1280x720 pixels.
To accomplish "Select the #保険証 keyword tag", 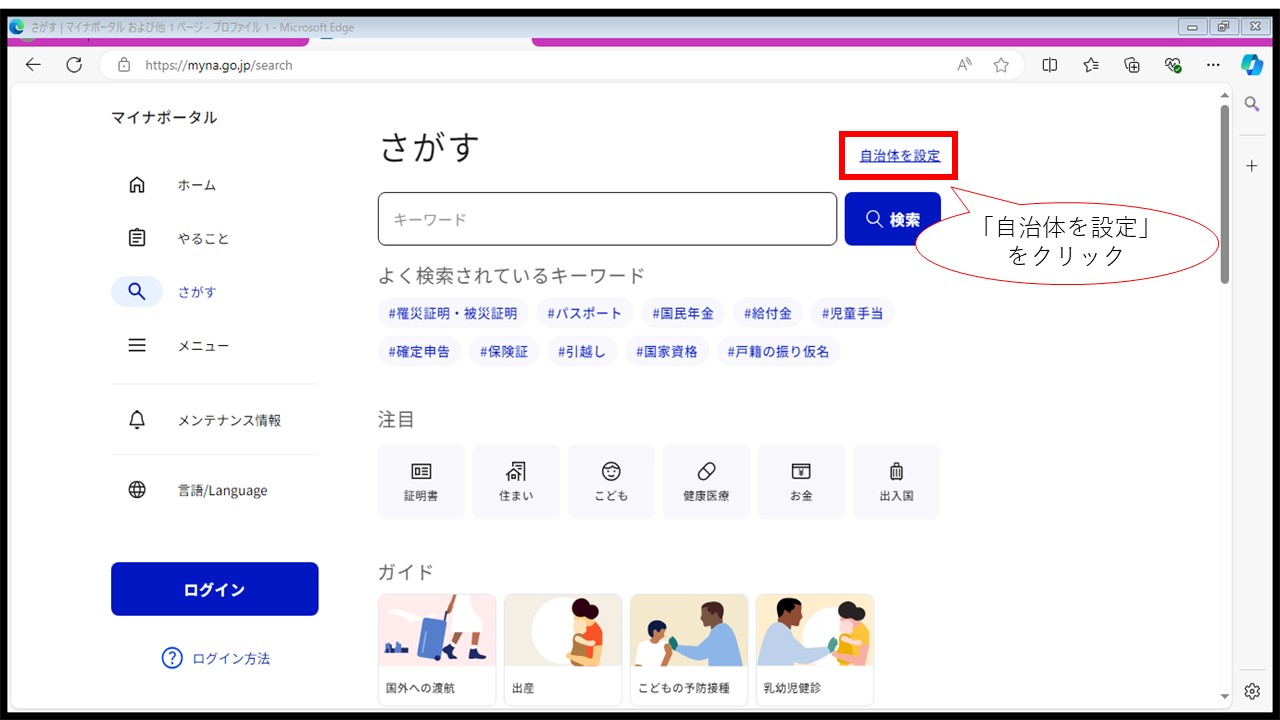I will pos(504,352).
